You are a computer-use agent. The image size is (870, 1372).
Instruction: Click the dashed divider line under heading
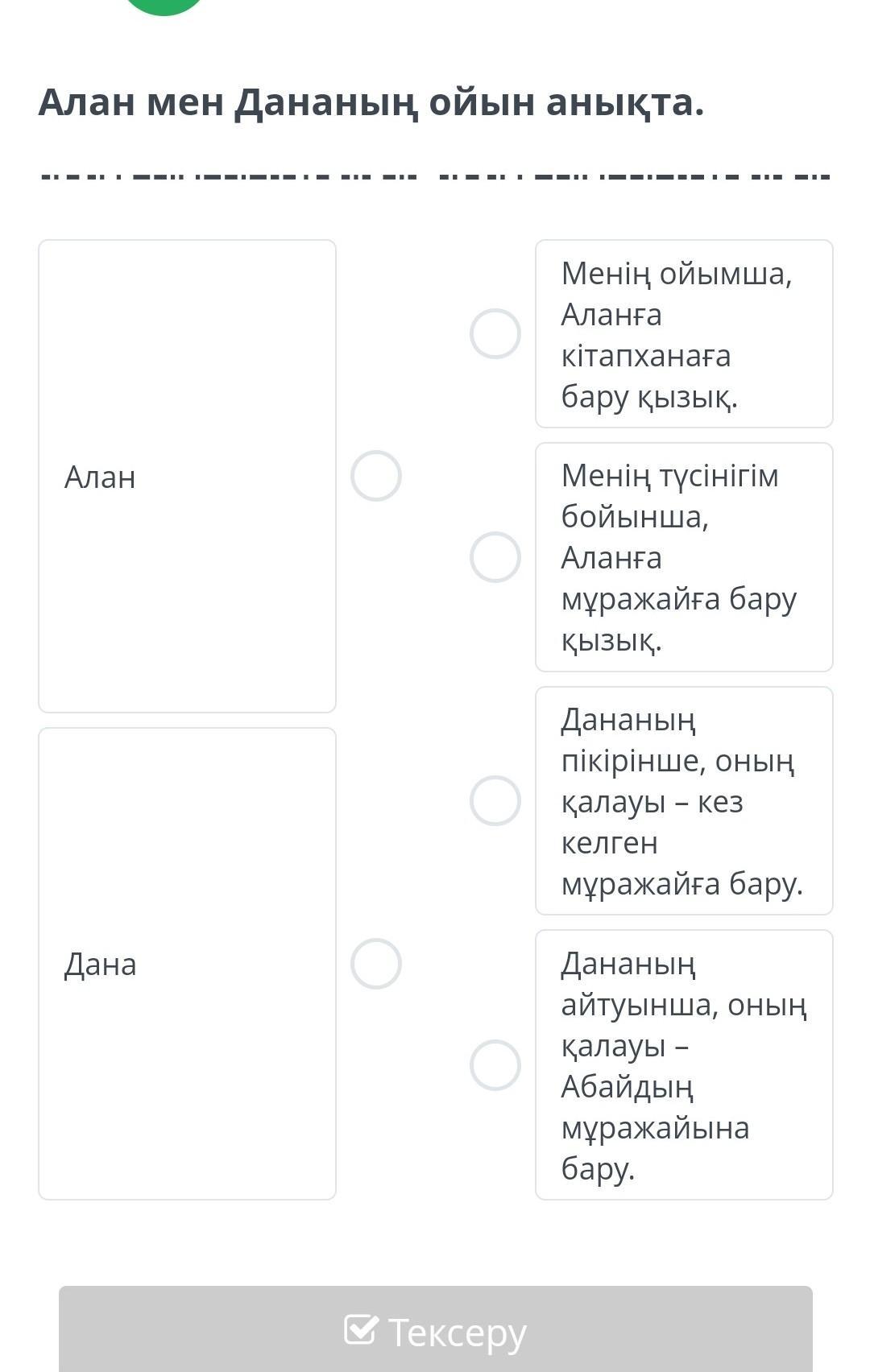point(435,176)
